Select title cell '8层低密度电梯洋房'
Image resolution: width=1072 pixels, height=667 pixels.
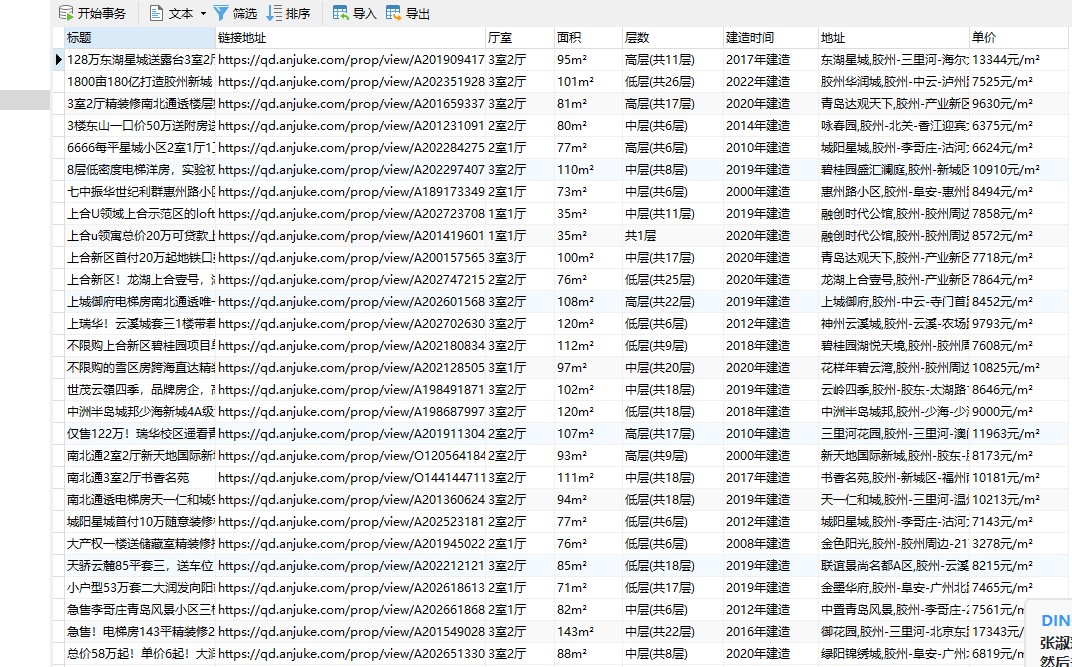coord(140,169)
